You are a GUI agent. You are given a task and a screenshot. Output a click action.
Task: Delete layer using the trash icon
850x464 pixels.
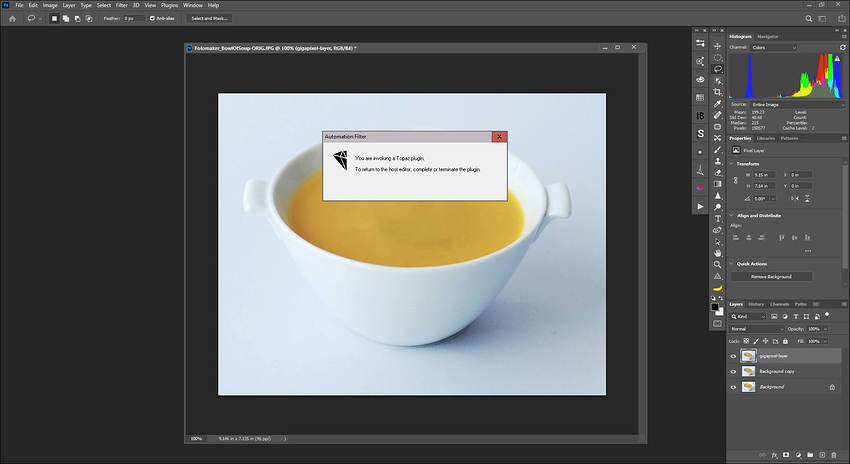pyautogui.click(x=834, y=455)
